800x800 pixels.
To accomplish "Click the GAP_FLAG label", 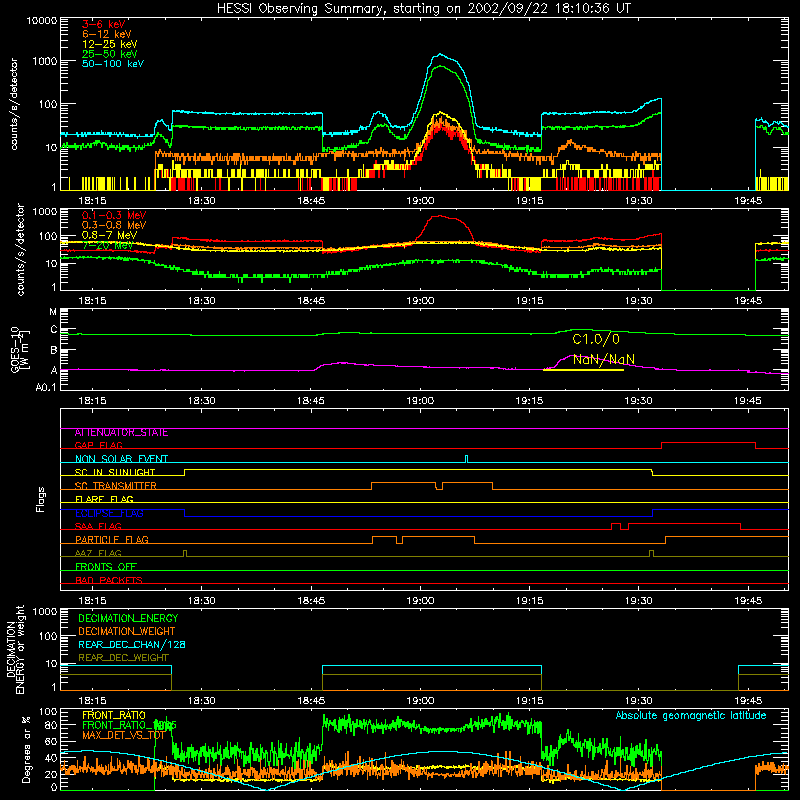I will (x=98, y=445).
